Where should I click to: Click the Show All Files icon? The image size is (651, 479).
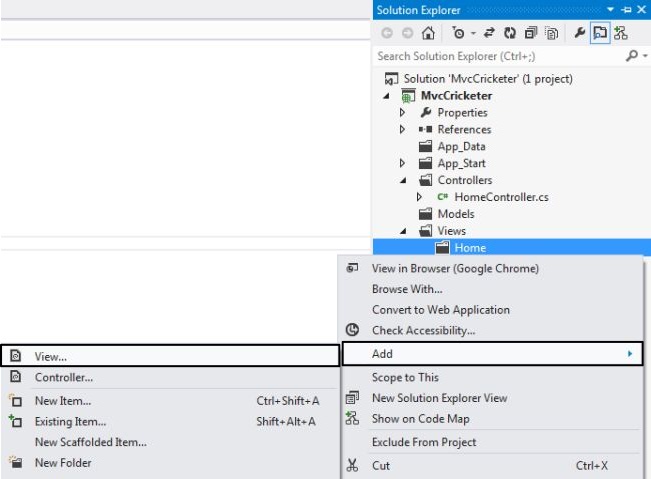tap(549, 33)
